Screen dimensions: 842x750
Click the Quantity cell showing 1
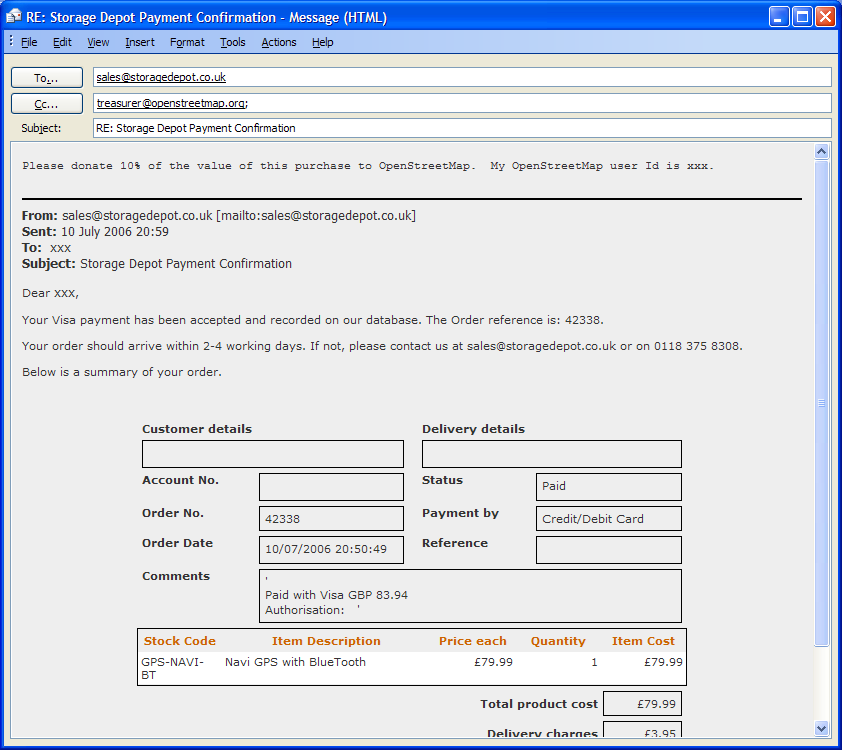(594, 662)
